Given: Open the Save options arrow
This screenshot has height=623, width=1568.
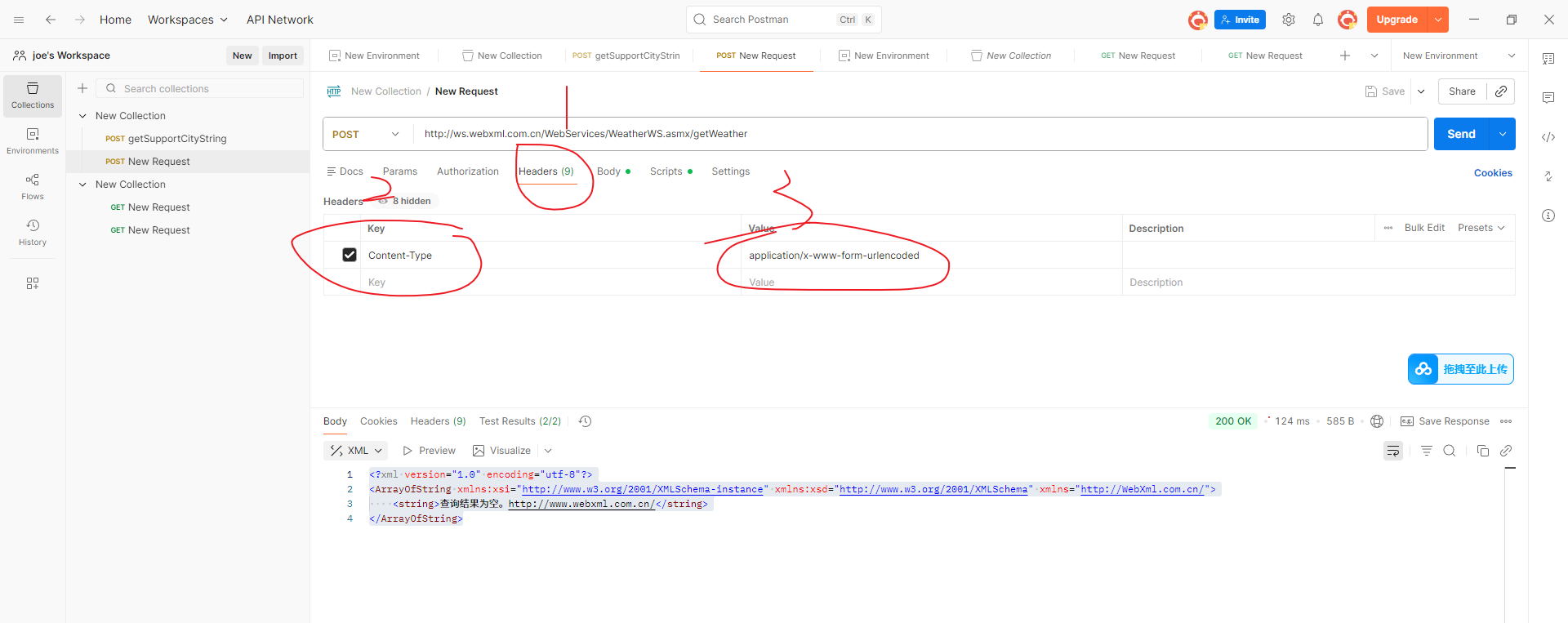Looking at the screenshot, I should pyautogui.click(x=1421, y=91).
